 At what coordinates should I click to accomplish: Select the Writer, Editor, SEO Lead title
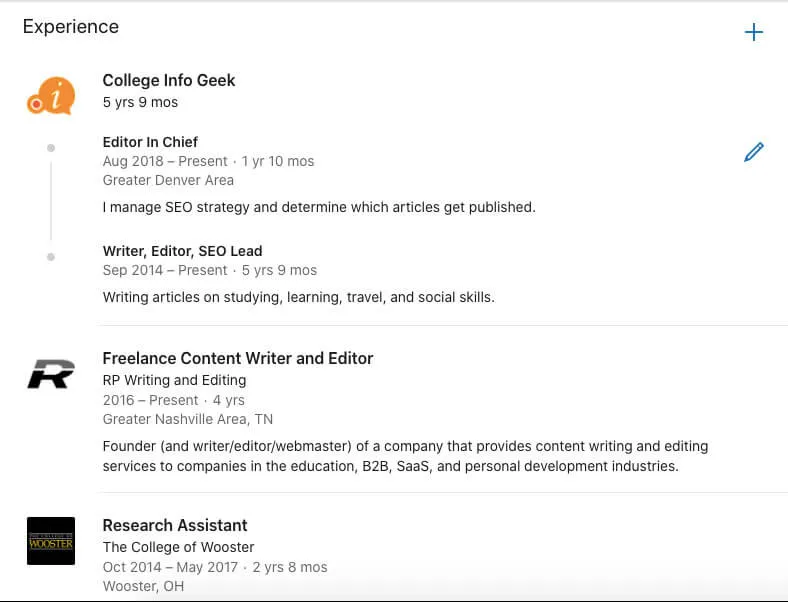click(182, 251)
